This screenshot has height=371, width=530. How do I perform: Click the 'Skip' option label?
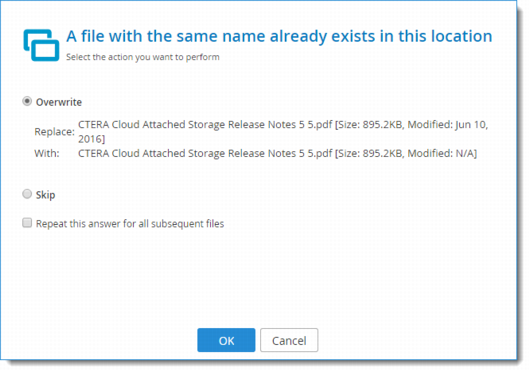(45, 195)
